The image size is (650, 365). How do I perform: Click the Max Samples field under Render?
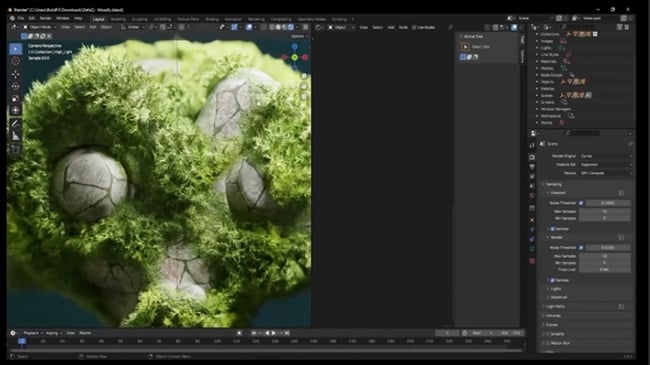pyautogui.click(x=604, y=256)
